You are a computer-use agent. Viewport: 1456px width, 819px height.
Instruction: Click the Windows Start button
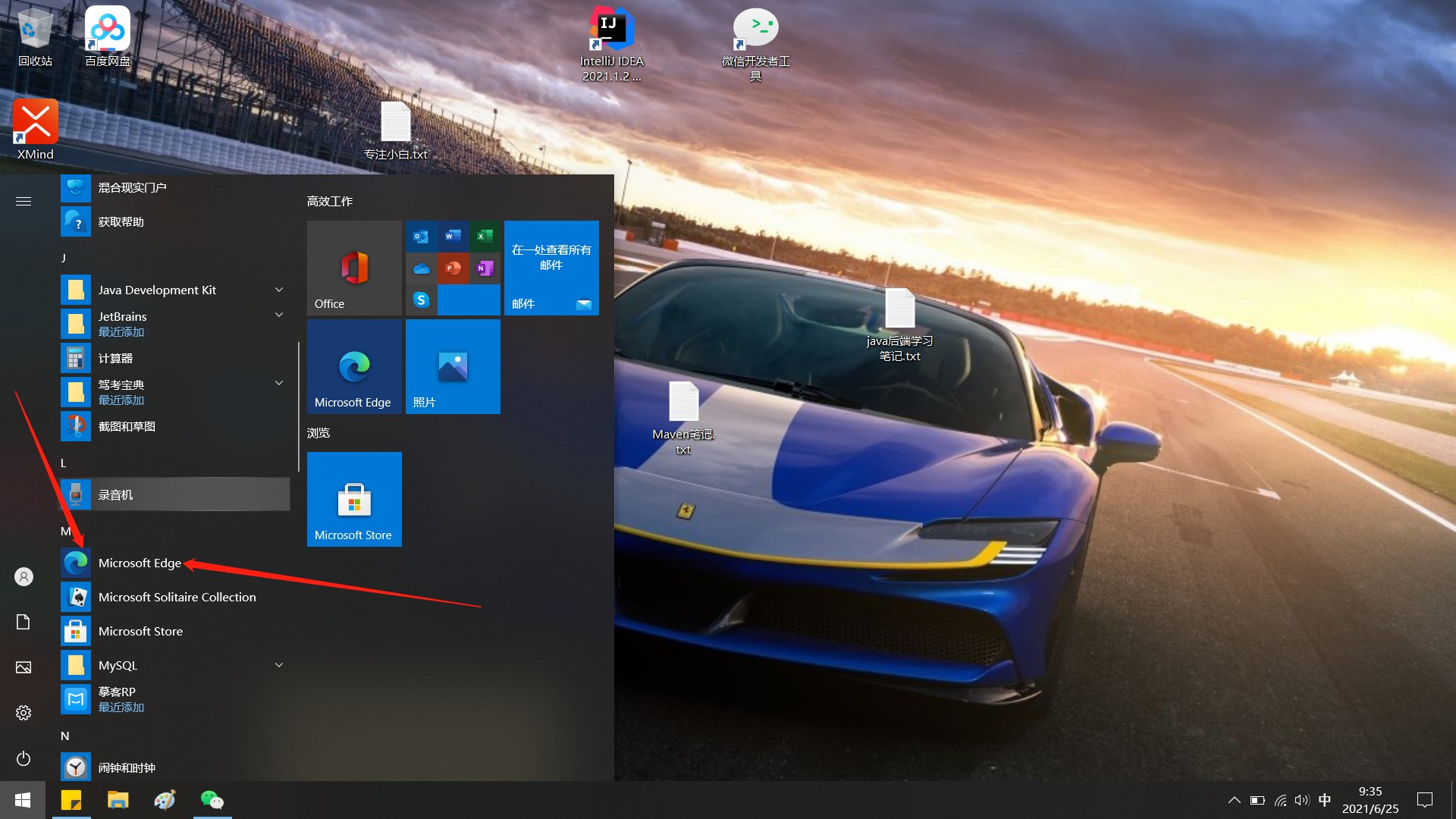coord(23,800)
